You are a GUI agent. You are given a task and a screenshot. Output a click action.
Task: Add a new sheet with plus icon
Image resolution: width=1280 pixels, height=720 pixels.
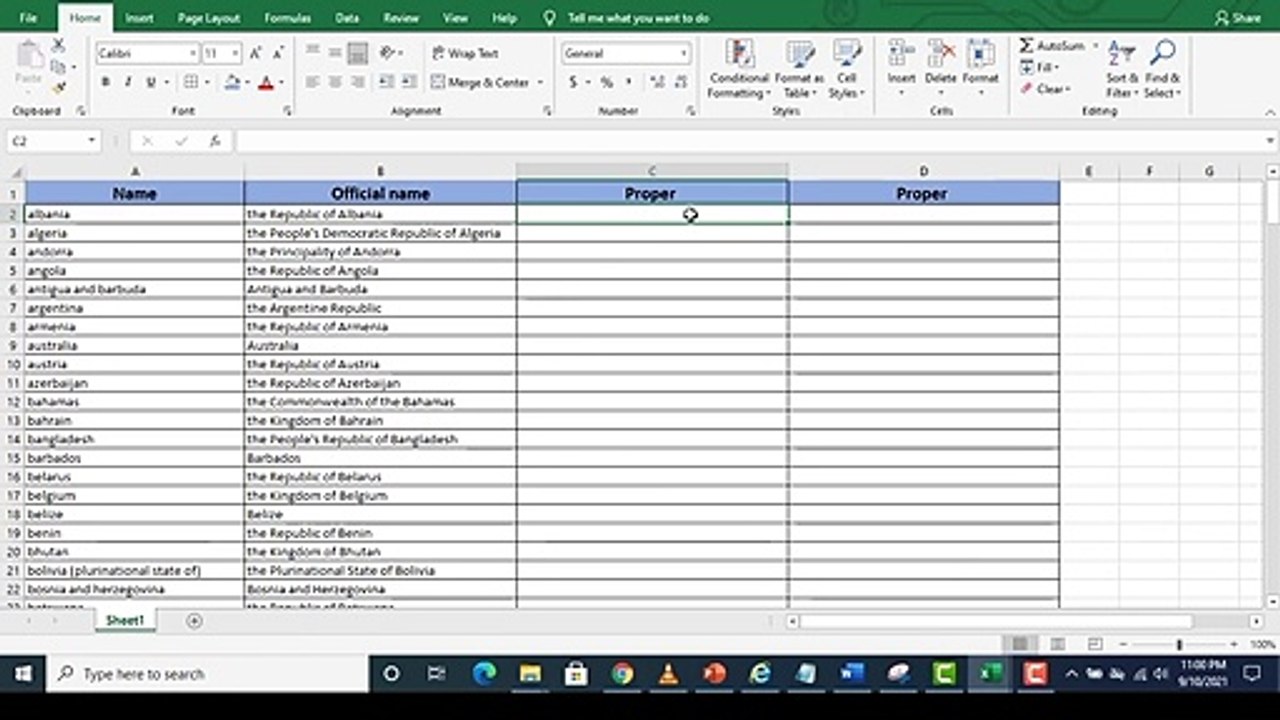point(194,621)
